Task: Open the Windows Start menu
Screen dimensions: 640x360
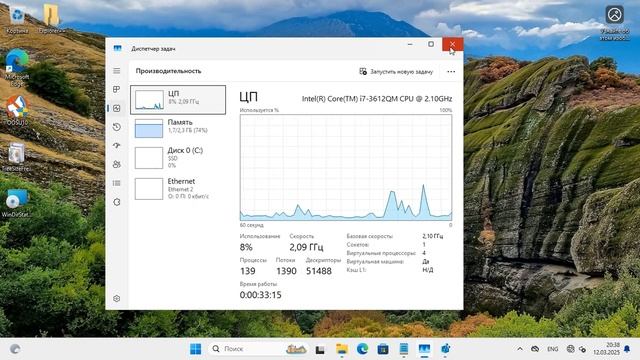Action: (196, 349)
